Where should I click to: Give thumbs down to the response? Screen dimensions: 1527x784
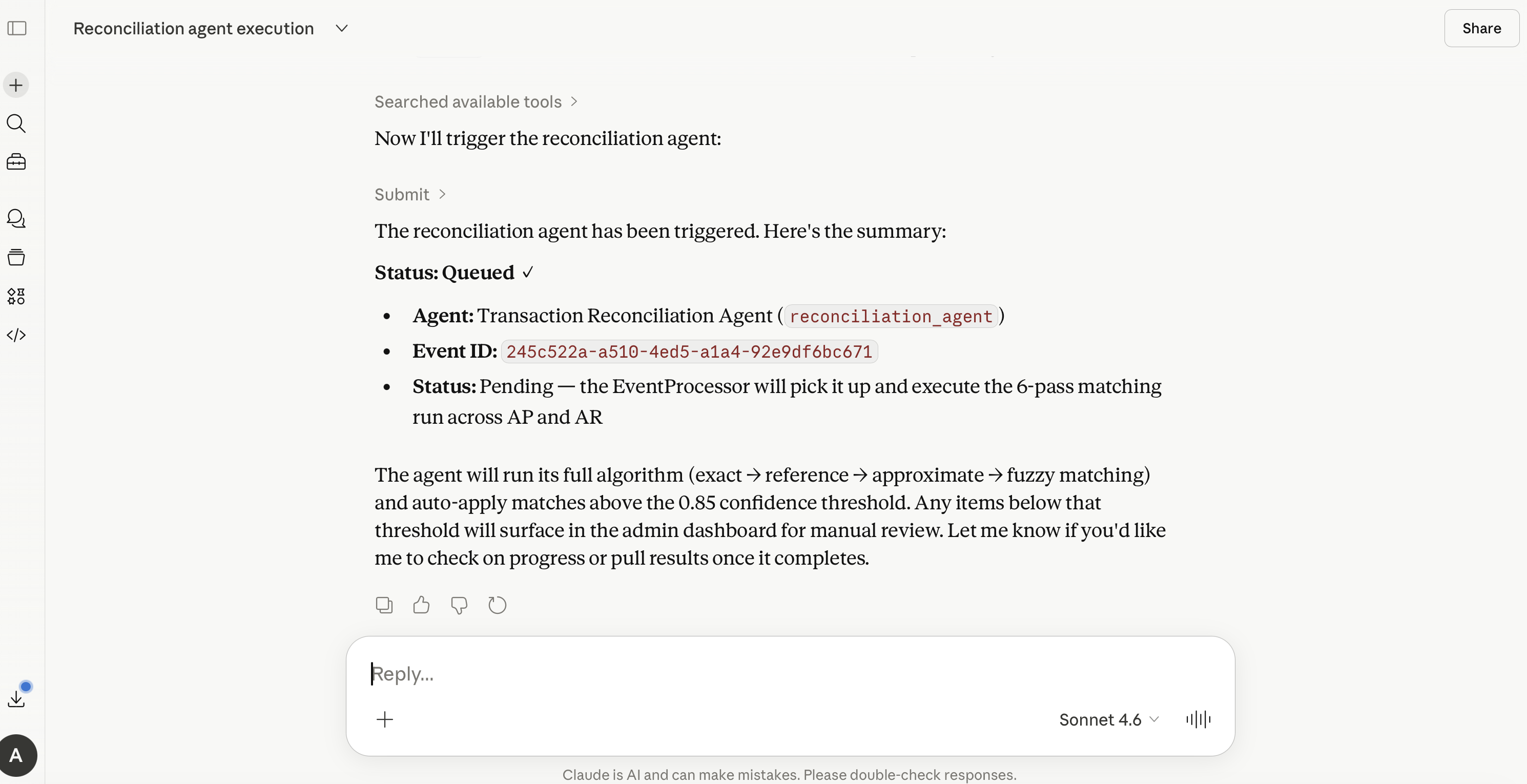tap(460, 605)
